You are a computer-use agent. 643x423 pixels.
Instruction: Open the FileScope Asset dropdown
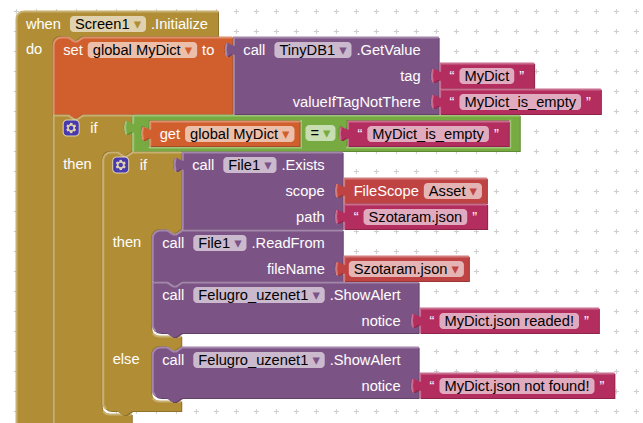point(452,191)
